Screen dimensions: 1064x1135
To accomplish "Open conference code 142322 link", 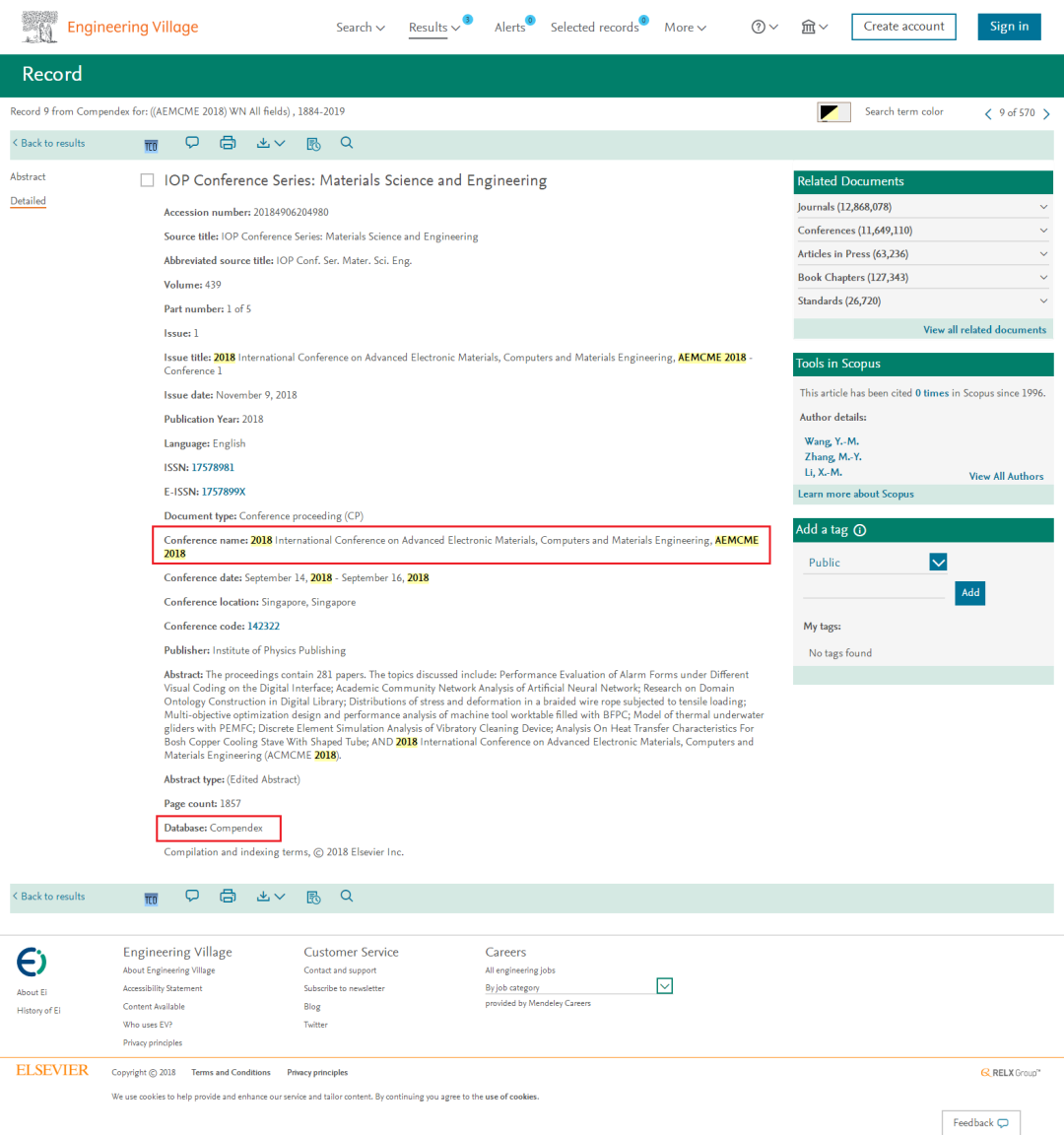I will (x=263, y=627).
